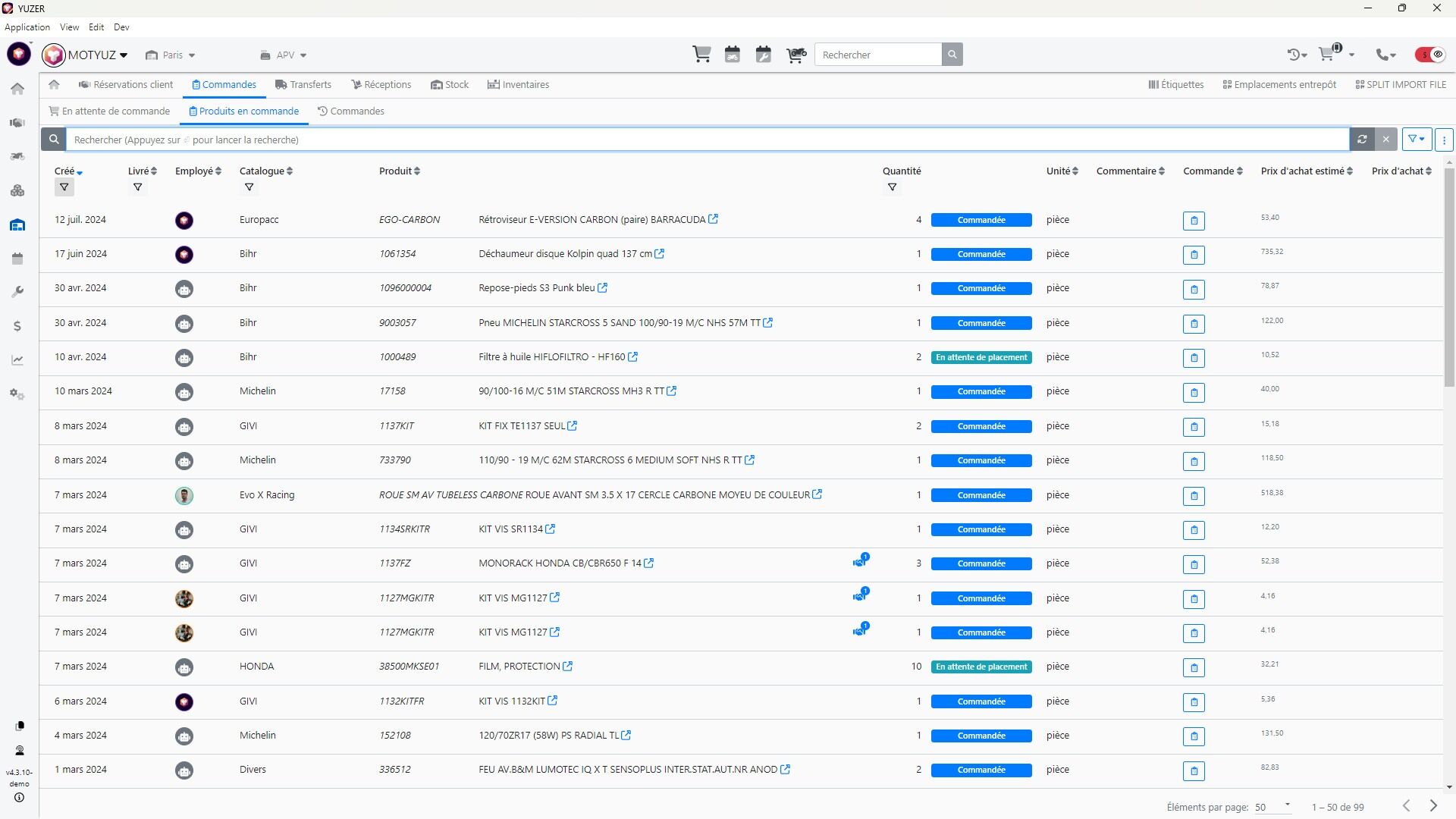Viewport: 1456px width, 819px height.
Task: Click the refresh icon beside search bar
Action: [1362, 140]
